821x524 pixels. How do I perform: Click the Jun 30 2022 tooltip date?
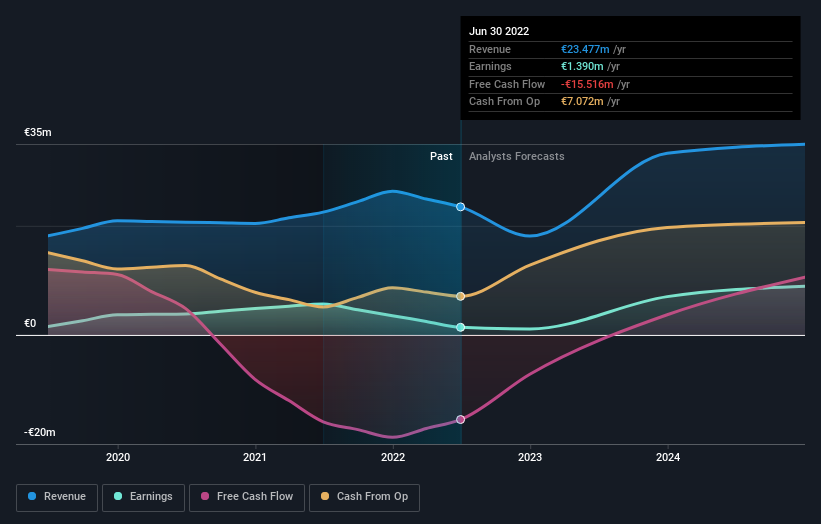pos(499,31)
